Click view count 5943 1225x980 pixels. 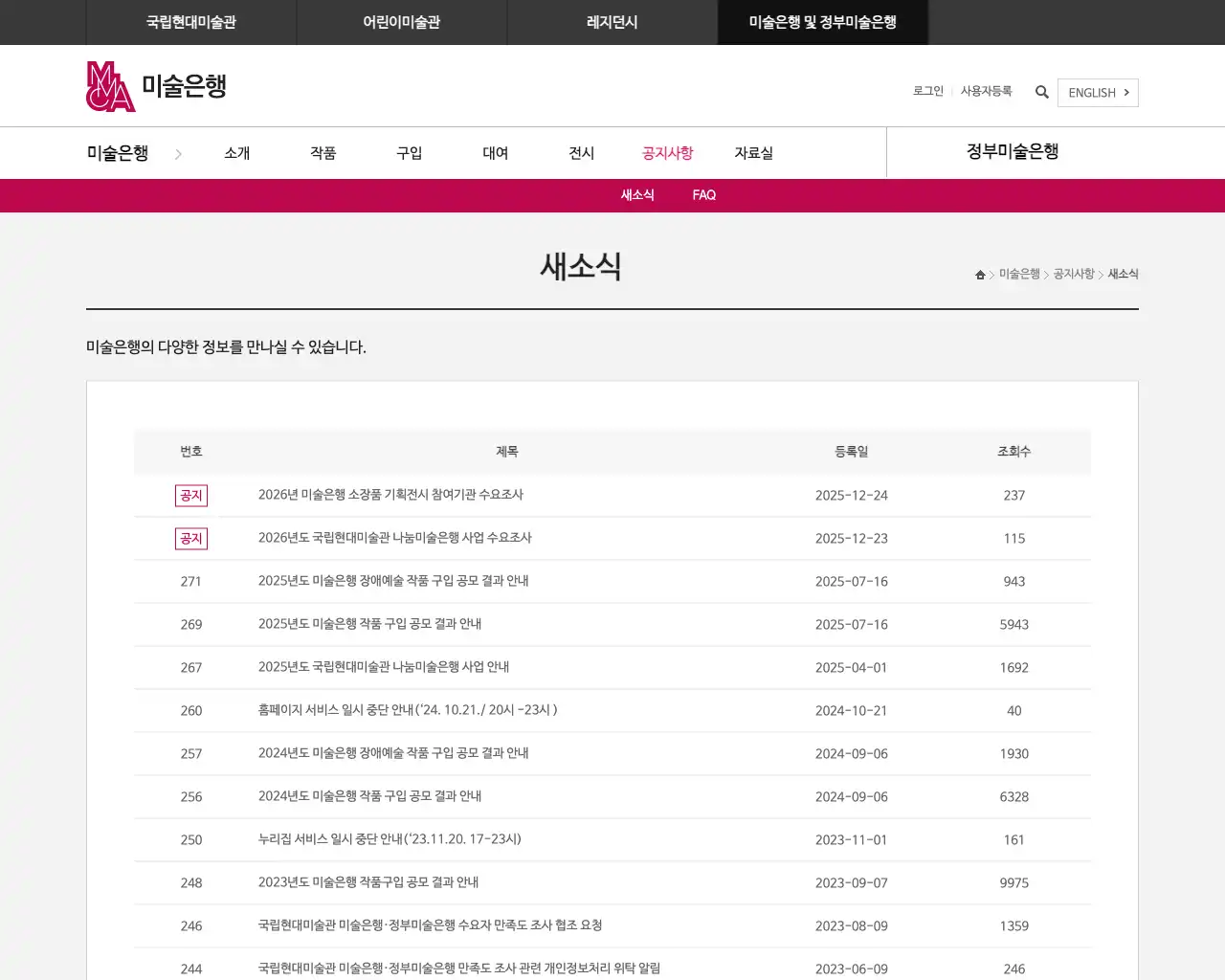[x=1014, y=625]
